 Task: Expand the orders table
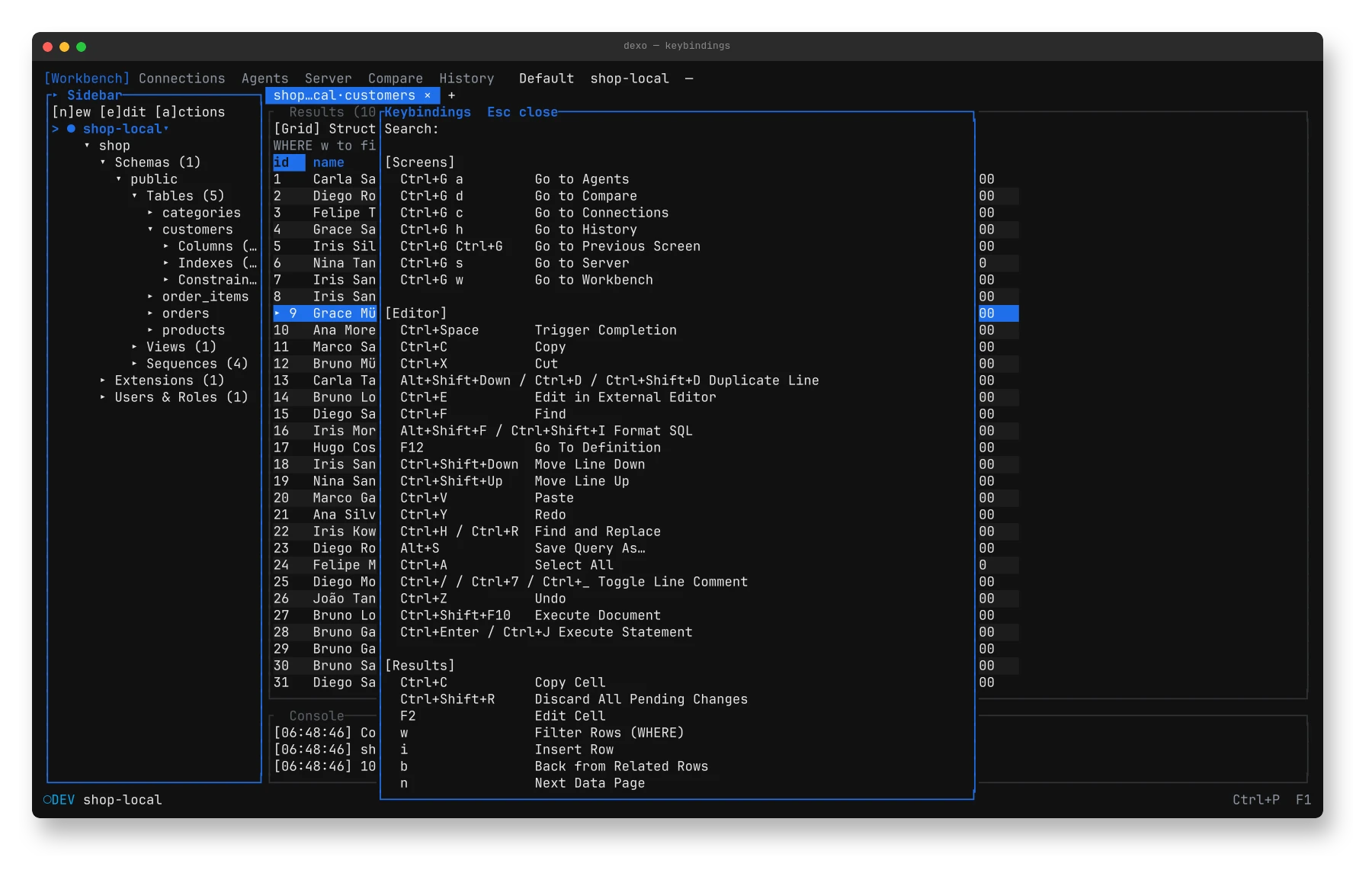(150, 313)
